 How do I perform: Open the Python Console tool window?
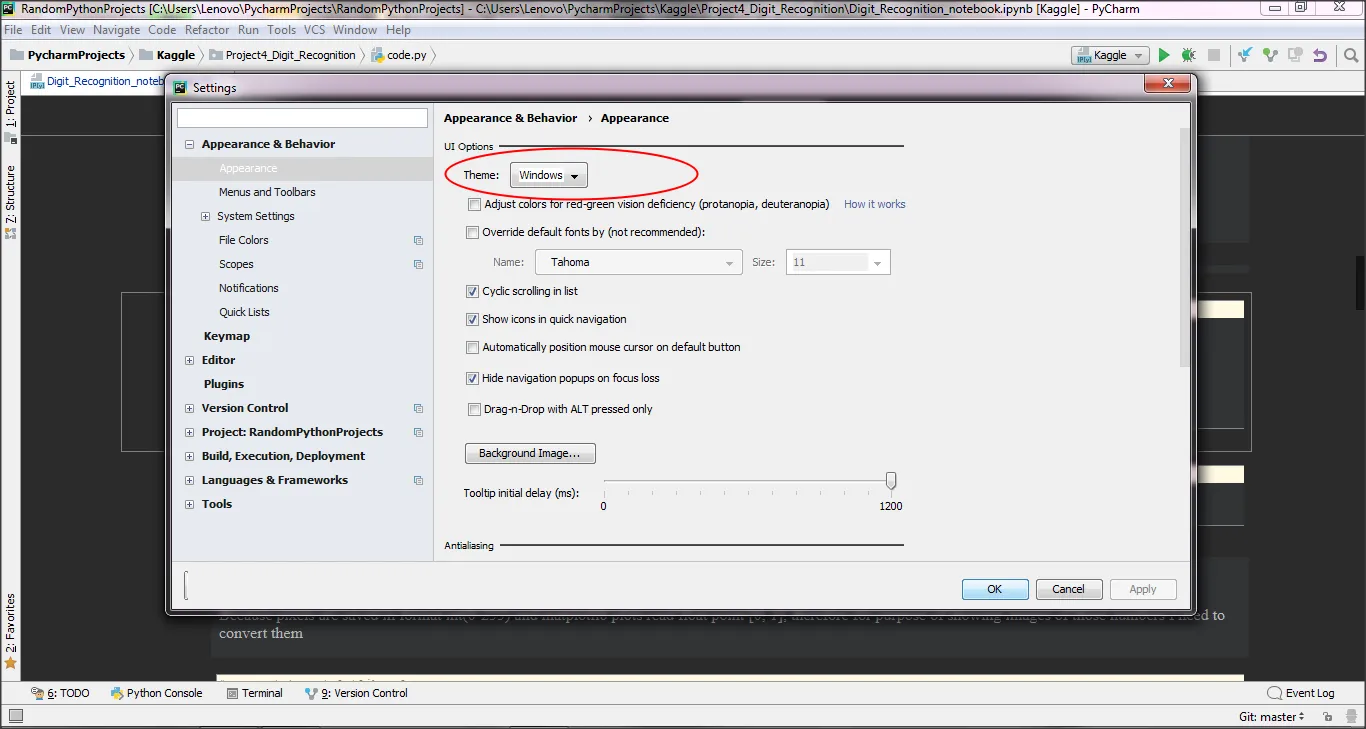(x=157, y=693)
